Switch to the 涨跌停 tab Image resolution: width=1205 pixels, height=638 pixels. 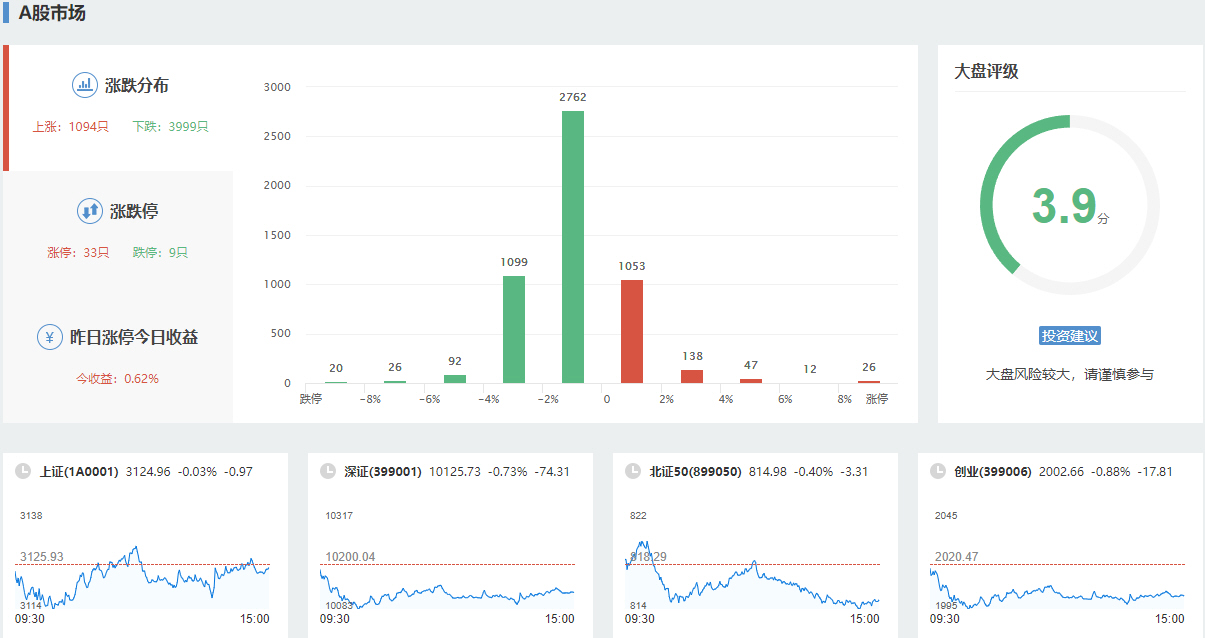pyautogui.click(x=134, y=212)
